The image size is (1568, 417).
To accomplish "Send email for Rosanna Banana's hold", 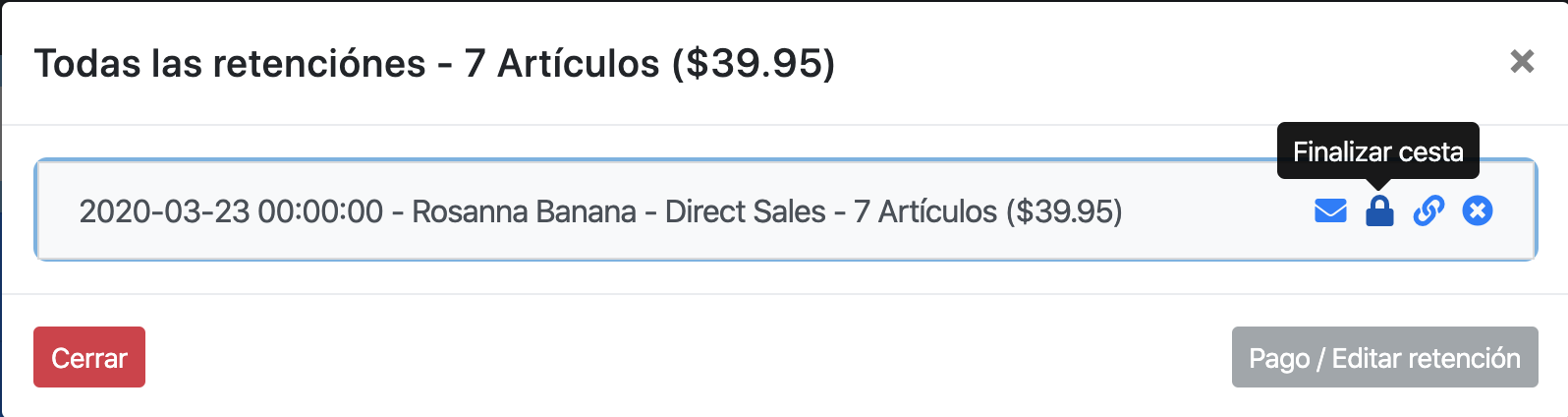I will (x=1330, y=210).
